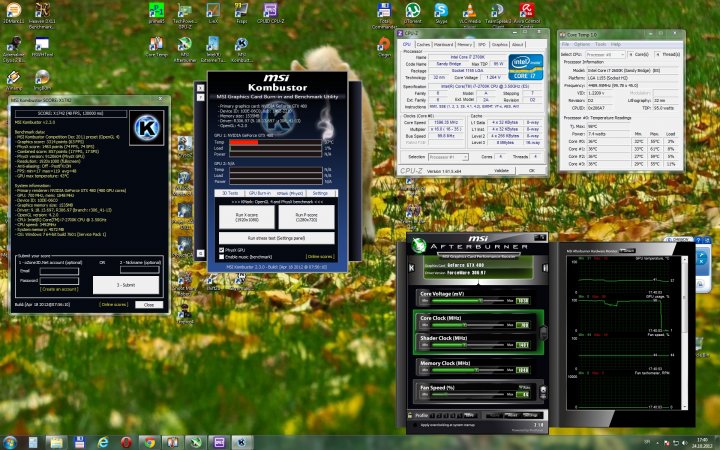720x450 pixels.
Task: Open the TeamSpeak client desktop icon
Action: point(498,14)
